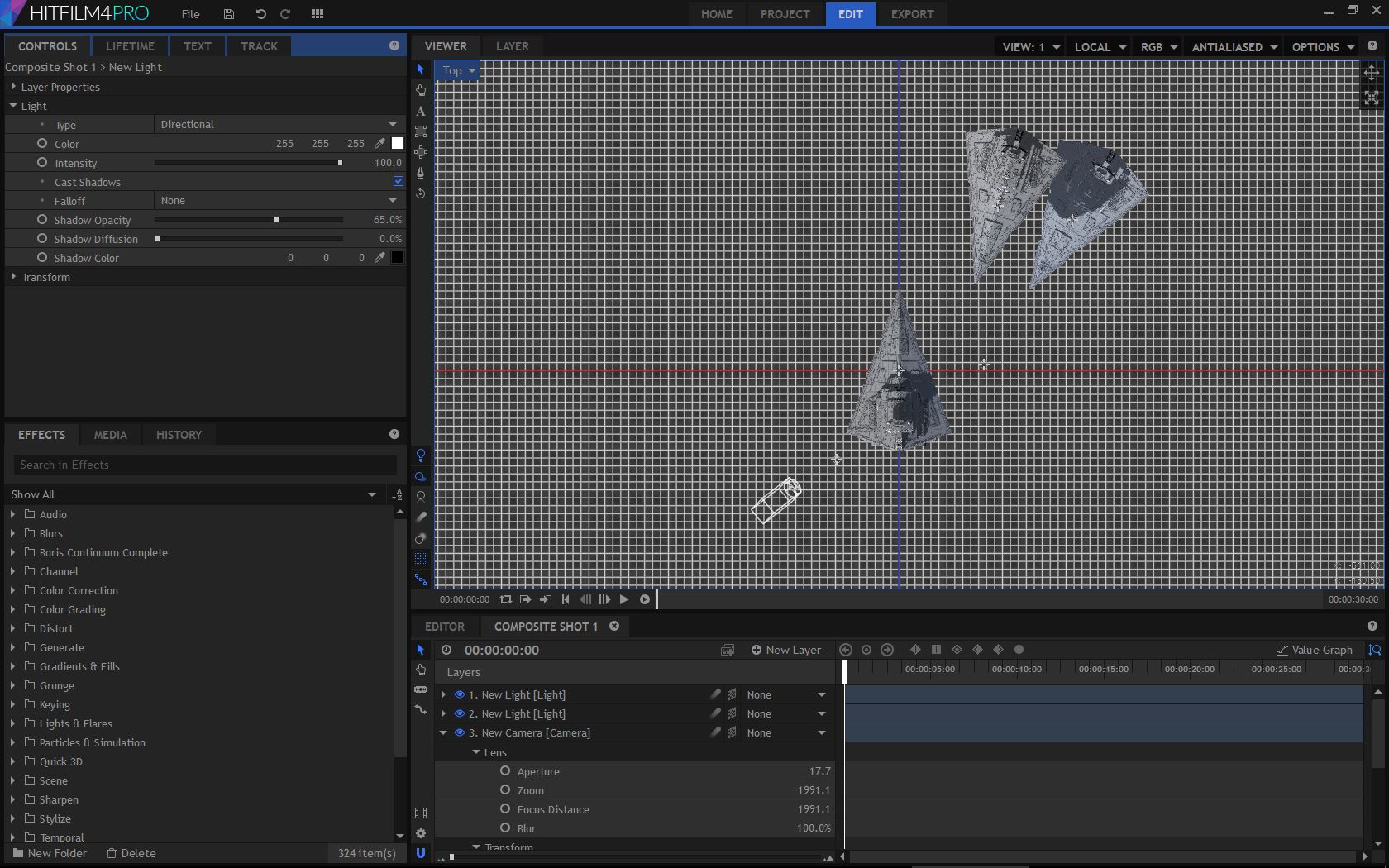The height and width of the screenshot is (868, 1389).
Task: Open the VIEW: 1 dropdown
Action: [1030, 47]
